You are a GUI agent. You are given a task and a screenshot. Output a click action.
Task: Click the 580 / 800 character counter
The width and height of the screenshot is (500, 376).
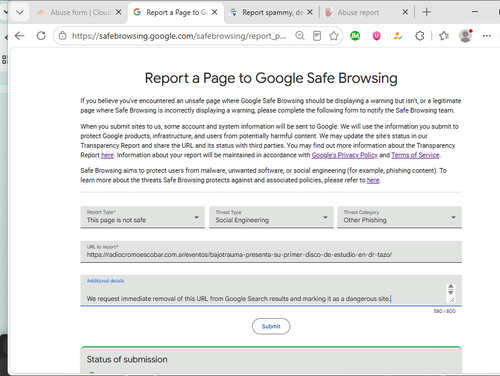click(444, 311)
